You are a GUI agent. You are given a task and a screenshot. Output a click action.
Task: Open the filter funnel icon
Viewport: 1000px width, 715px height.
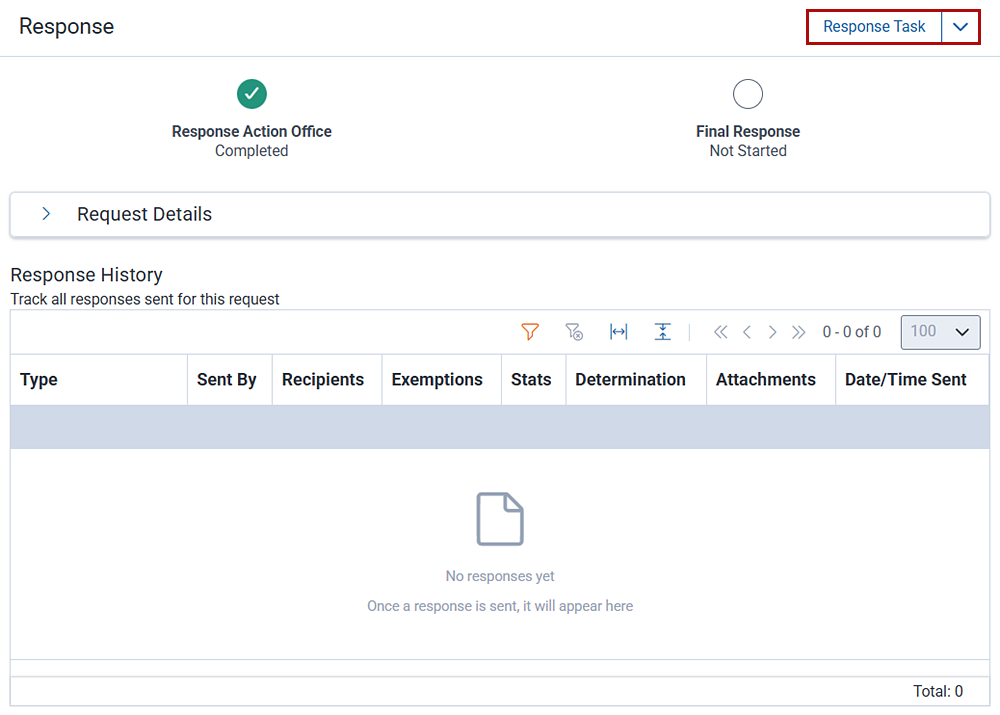pos(530,332)
